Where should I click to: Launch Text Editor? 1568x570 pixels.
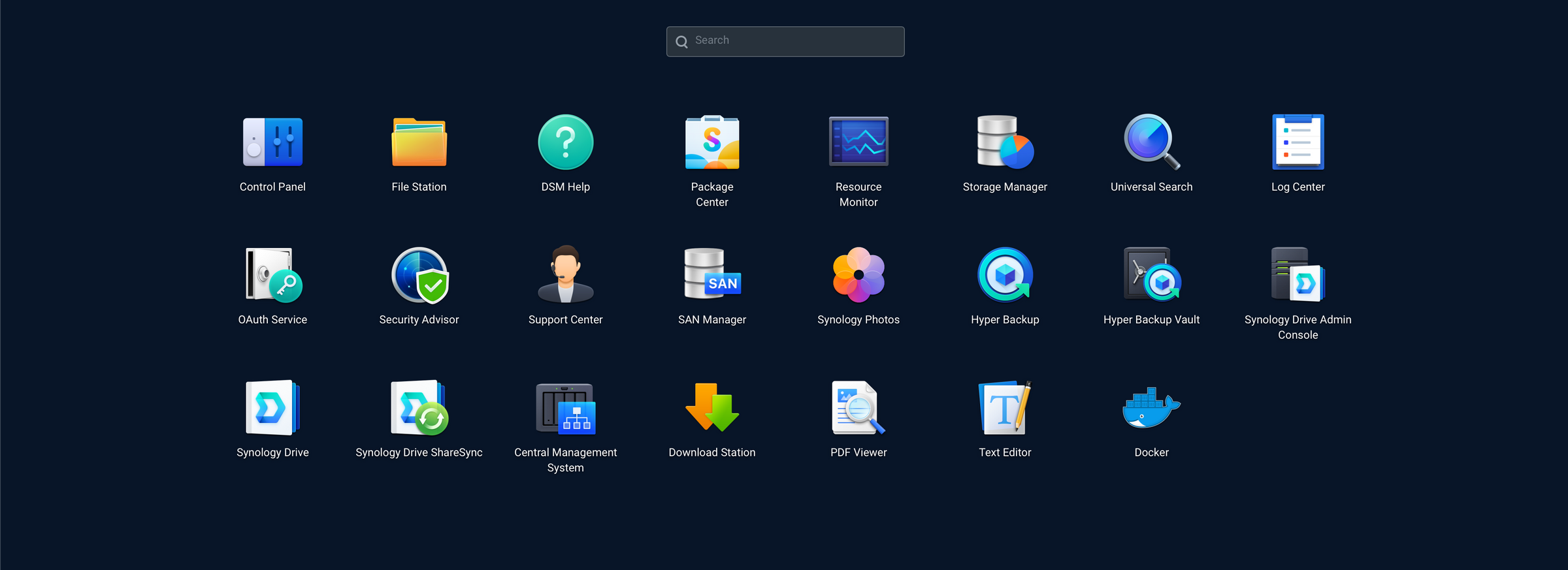tap(1005, 407)
